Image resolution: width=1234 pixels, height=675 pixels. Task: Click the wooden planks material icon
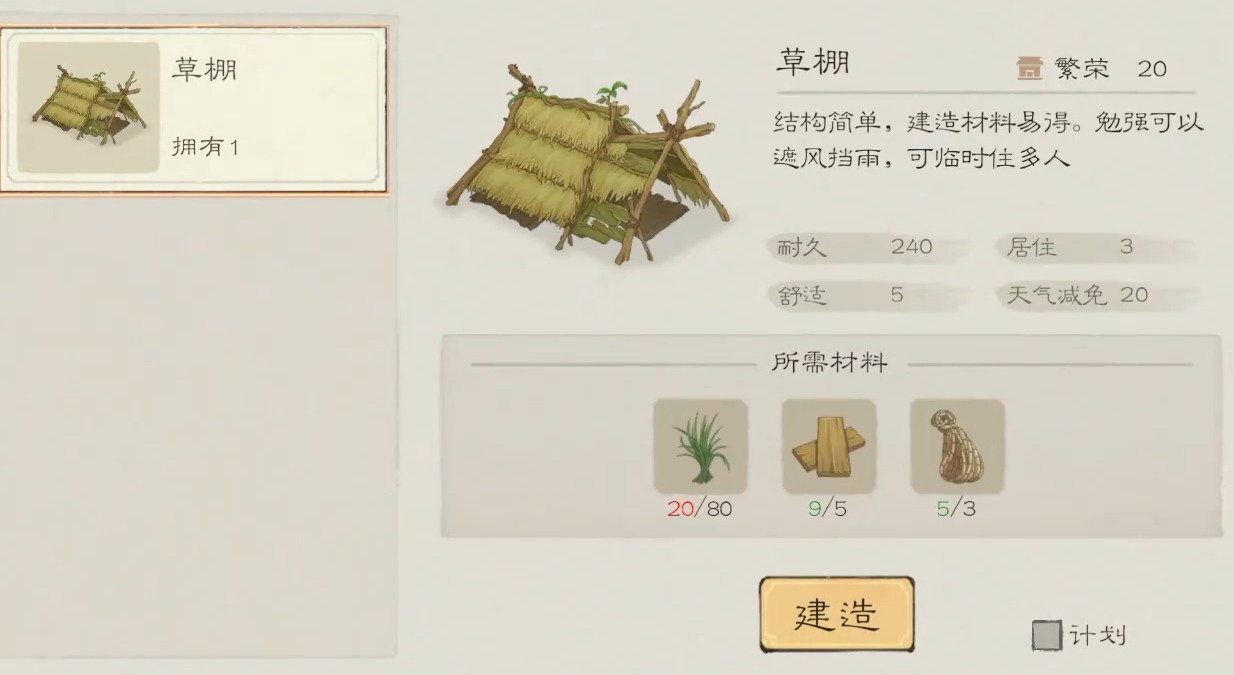(828, 446)
